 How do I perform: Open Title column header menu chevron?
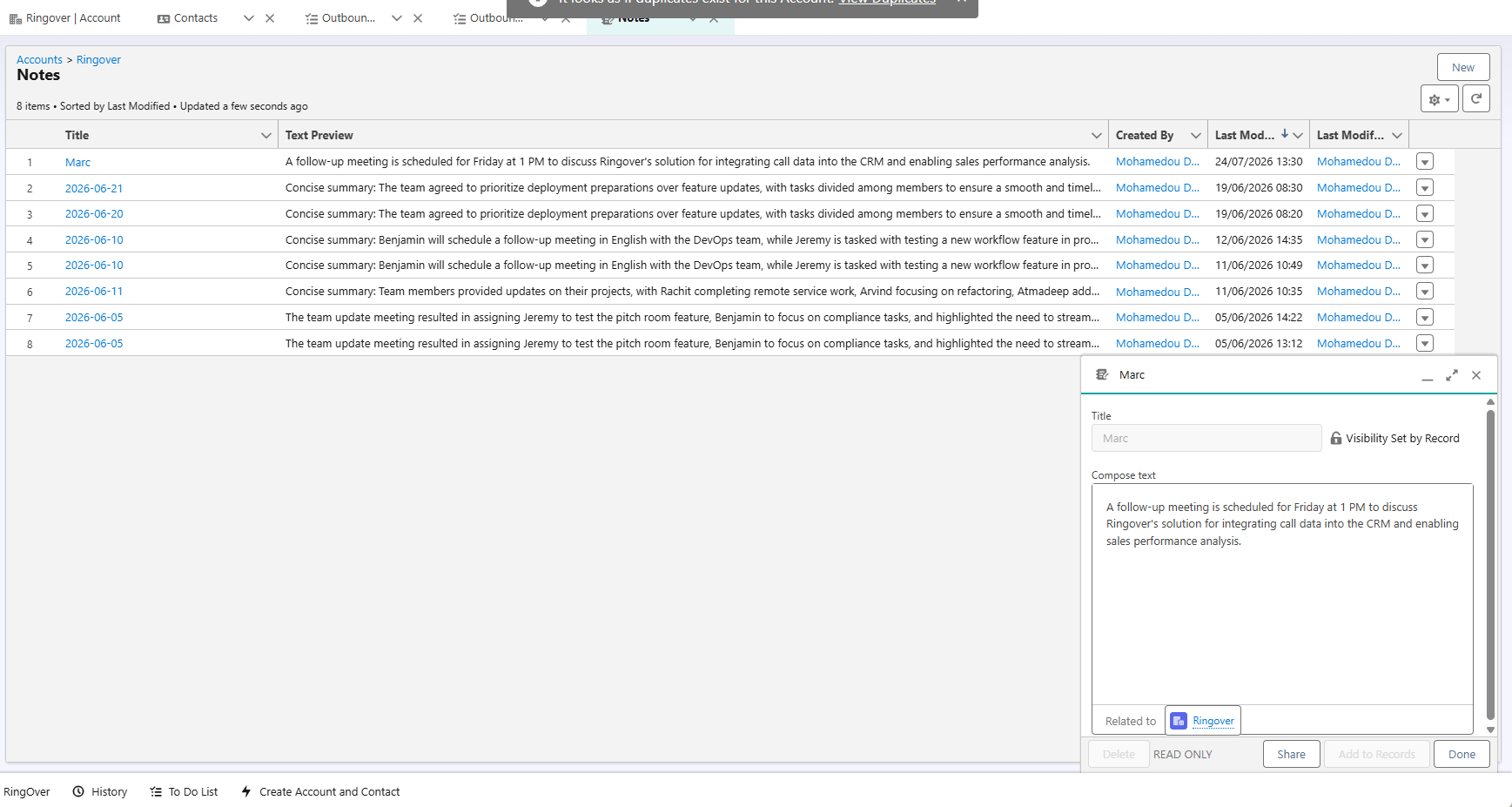(x=265, y=135)
